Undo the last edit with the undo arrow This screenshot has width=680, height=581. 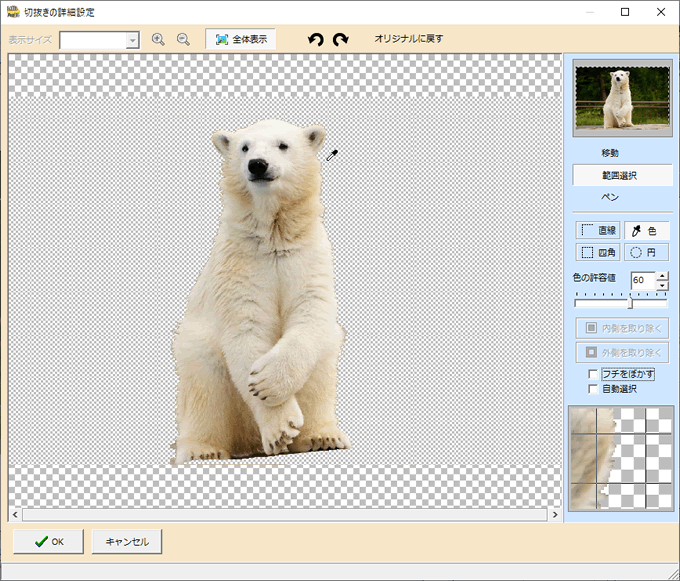click(x=316, y=39)
